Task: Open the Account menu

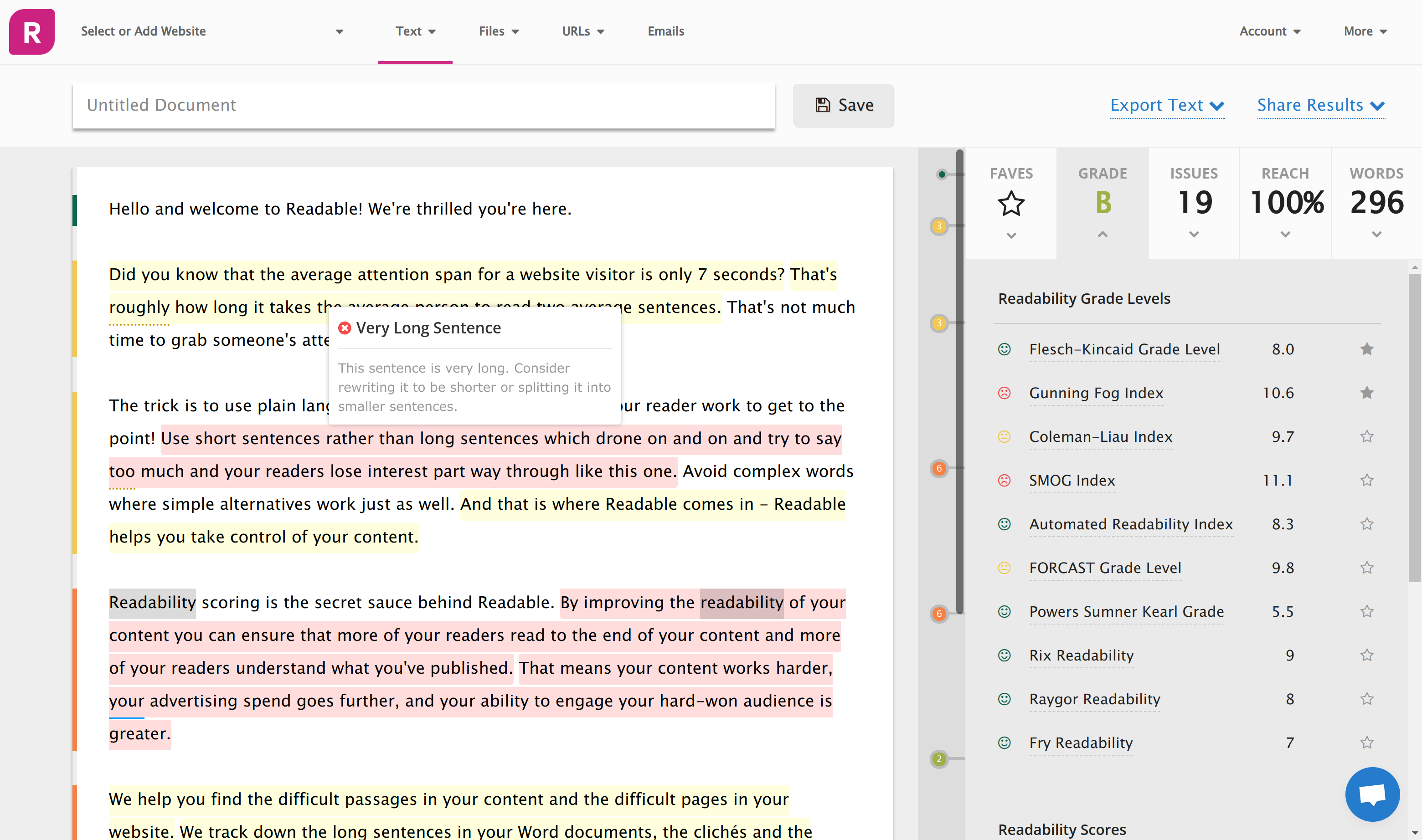Action: coord(1270,31)
